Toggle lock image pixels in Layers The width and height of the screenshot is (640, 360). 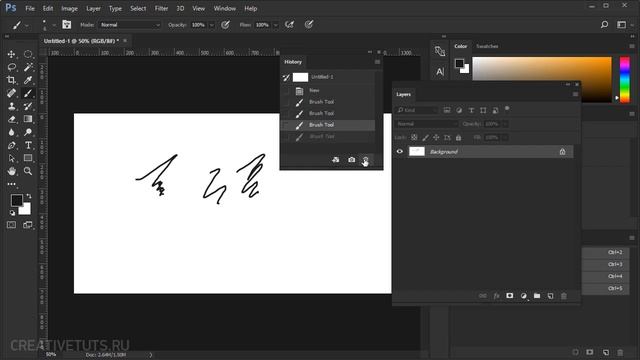[425, 138]
